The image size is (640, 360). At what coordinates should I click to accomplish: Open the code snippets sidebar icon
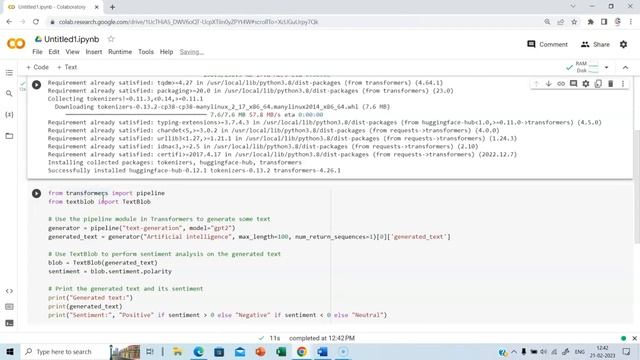click(9, 291)
